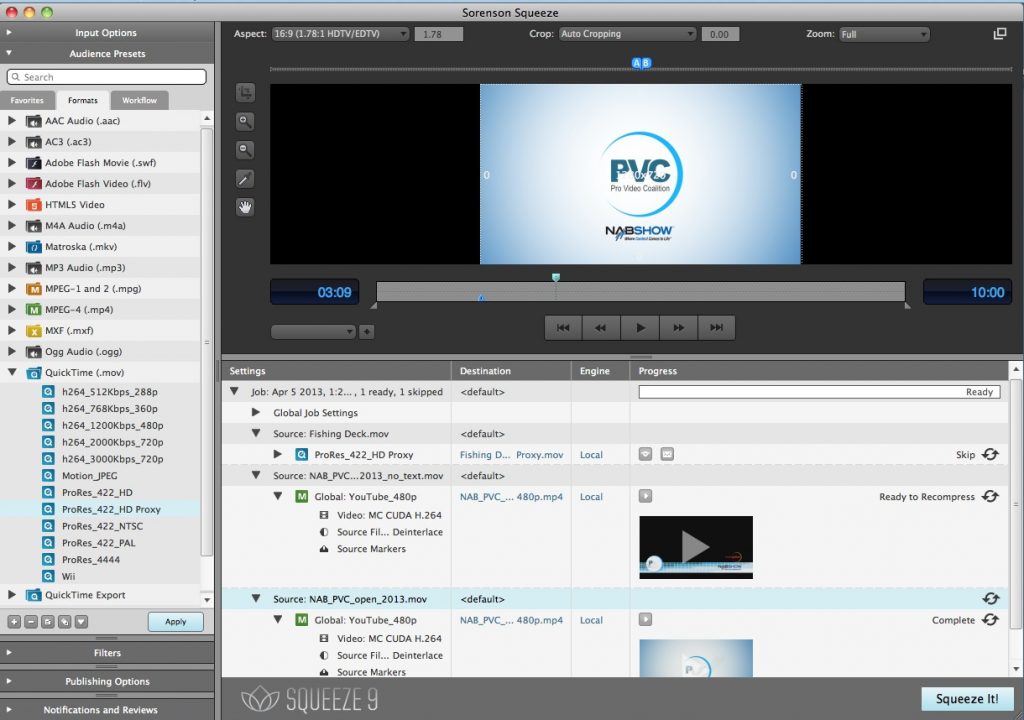This screenshot has height=720, width=1024.
Task: Click the fast forward button
Action: 679,328
